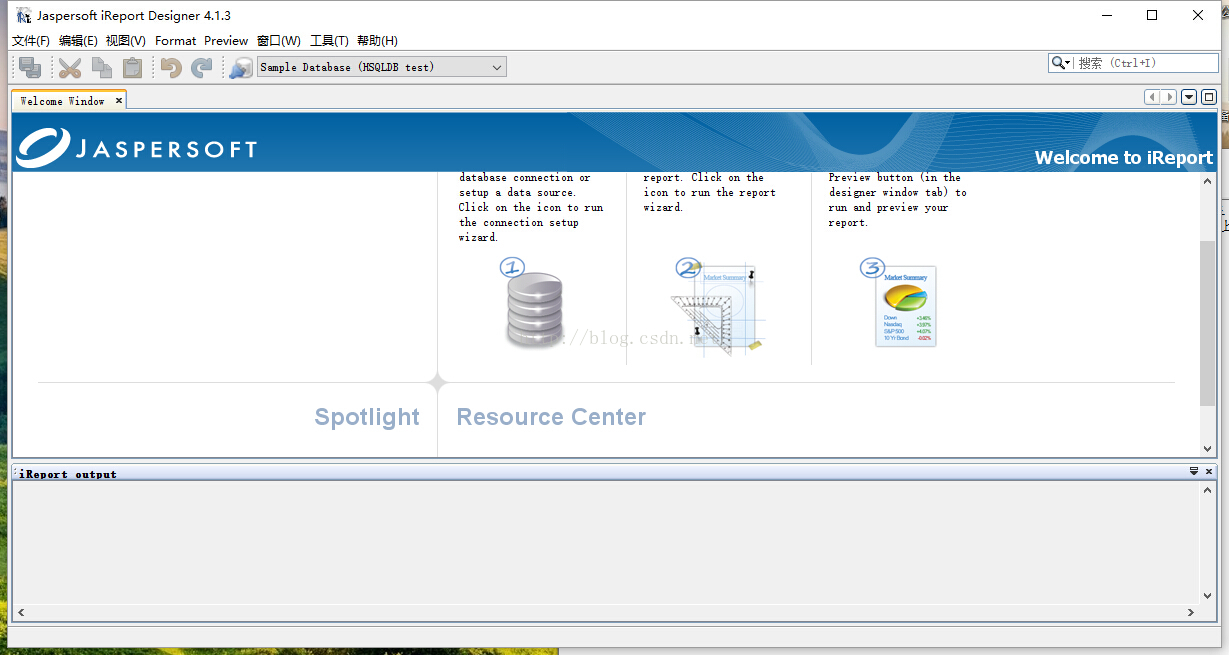Screen dimensions: 1229x655
Task: Click the output panel vertical scroll down arrow
Action: [1208, 595]
